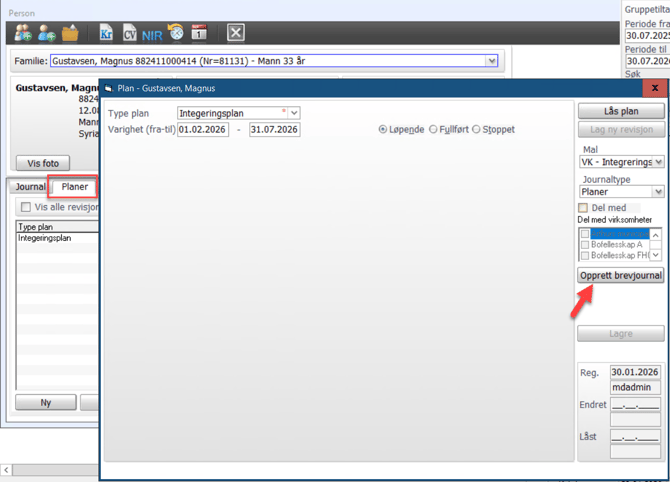Viewport: 670px width, 482px height.
Task: Click the add person icon
Action: coord(46,34)
